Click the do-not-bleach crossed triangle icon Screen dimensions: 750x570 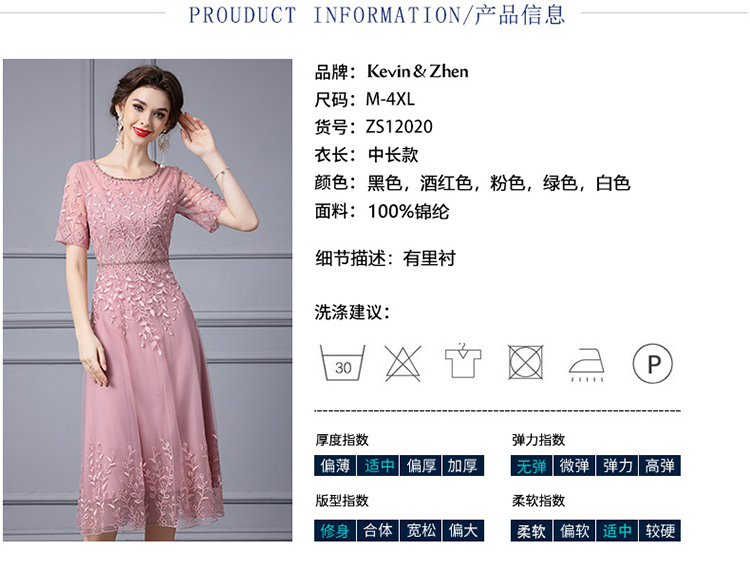[x=403, y=363]
